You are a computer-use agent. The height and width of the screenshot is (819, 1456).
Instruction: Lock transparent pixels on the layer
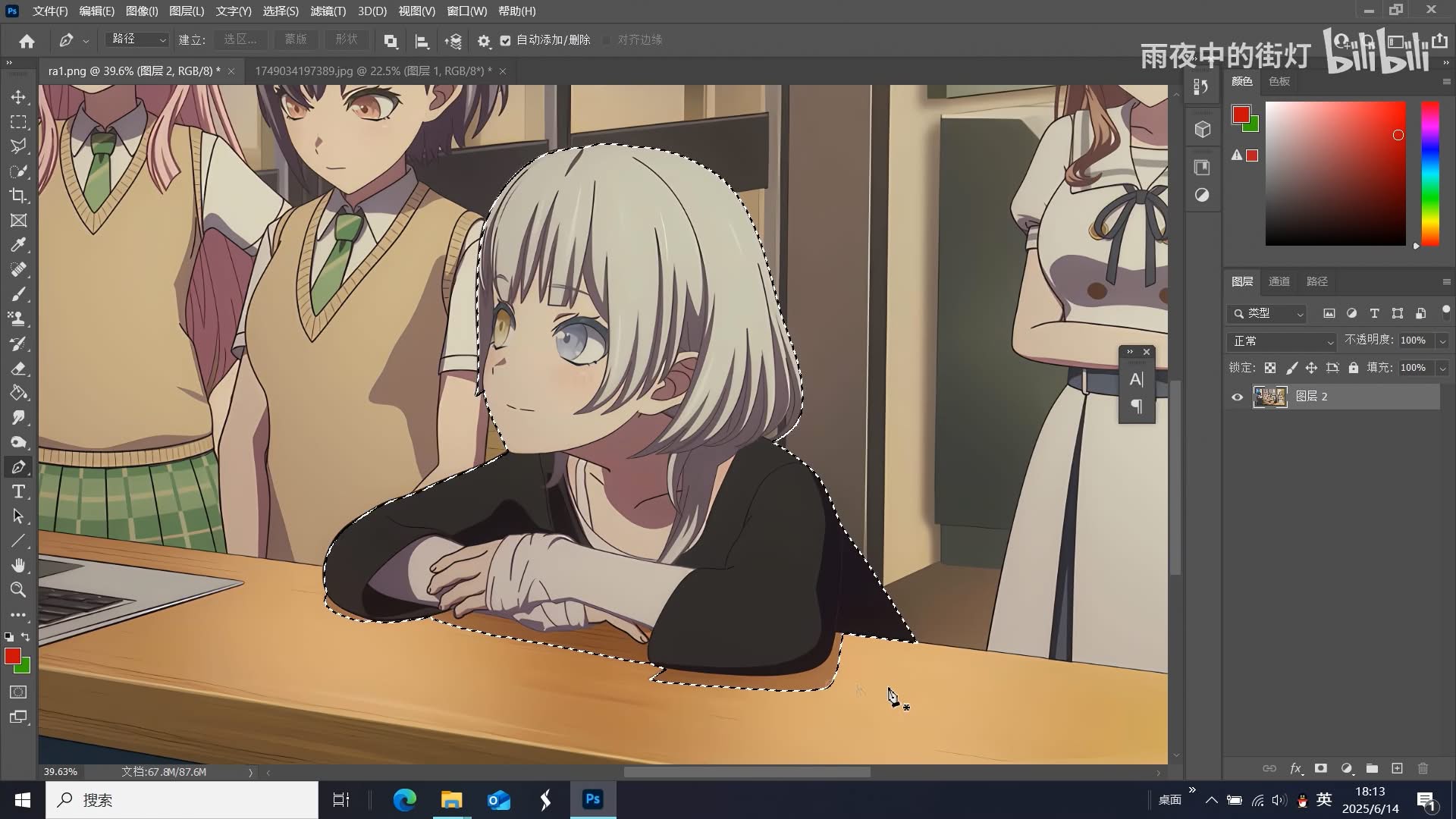[1270, 368]
